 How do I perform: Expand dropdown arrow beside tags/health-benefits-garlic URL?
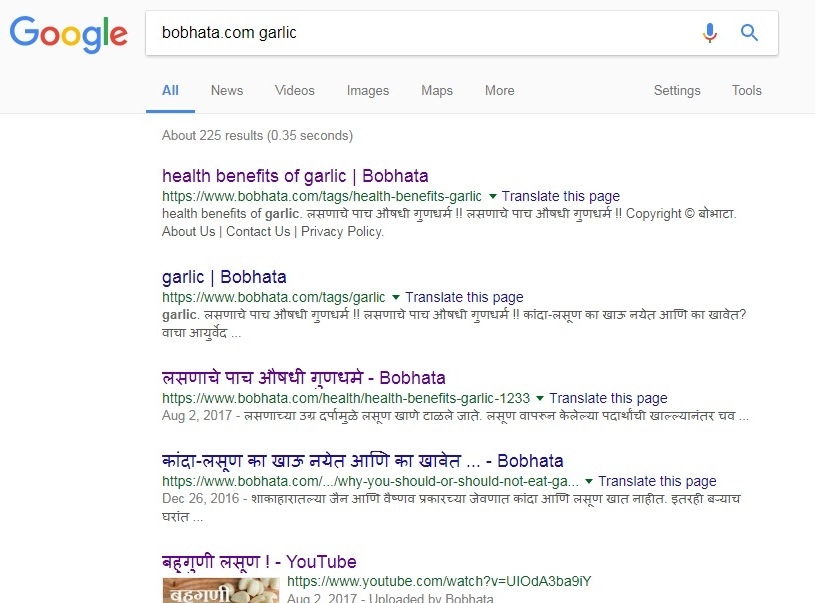click(493, 196)
